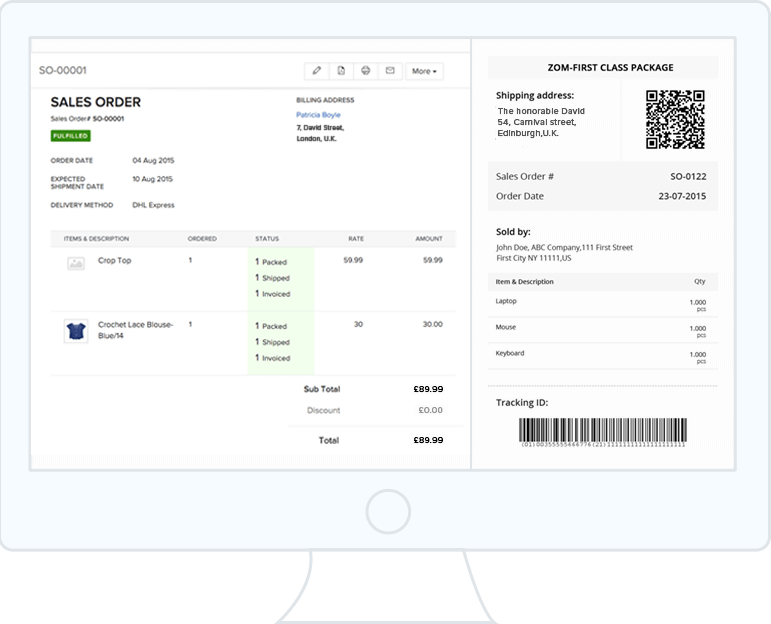
Task: Select the Crochet Lace Blouse-Blue/14 item
Action: click(135, 330)
